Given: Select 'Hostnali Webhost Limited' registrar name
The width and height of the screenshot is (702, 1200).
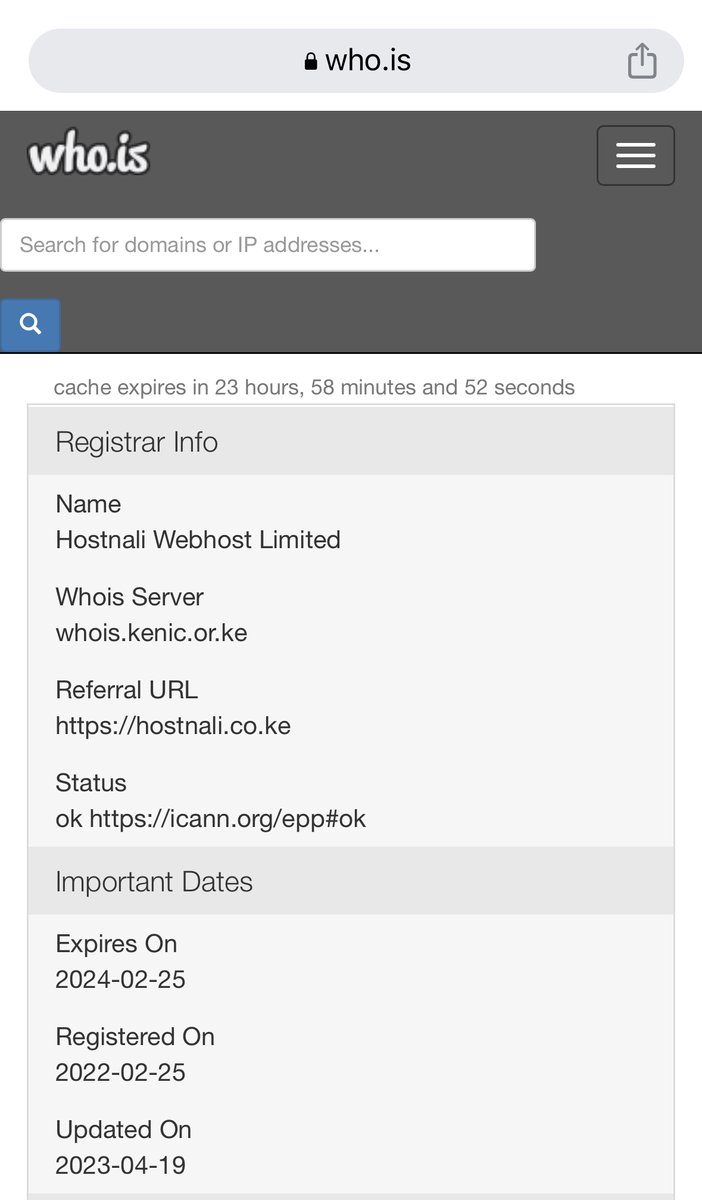Looking at the screenshot, I should [x=198, y=540].
